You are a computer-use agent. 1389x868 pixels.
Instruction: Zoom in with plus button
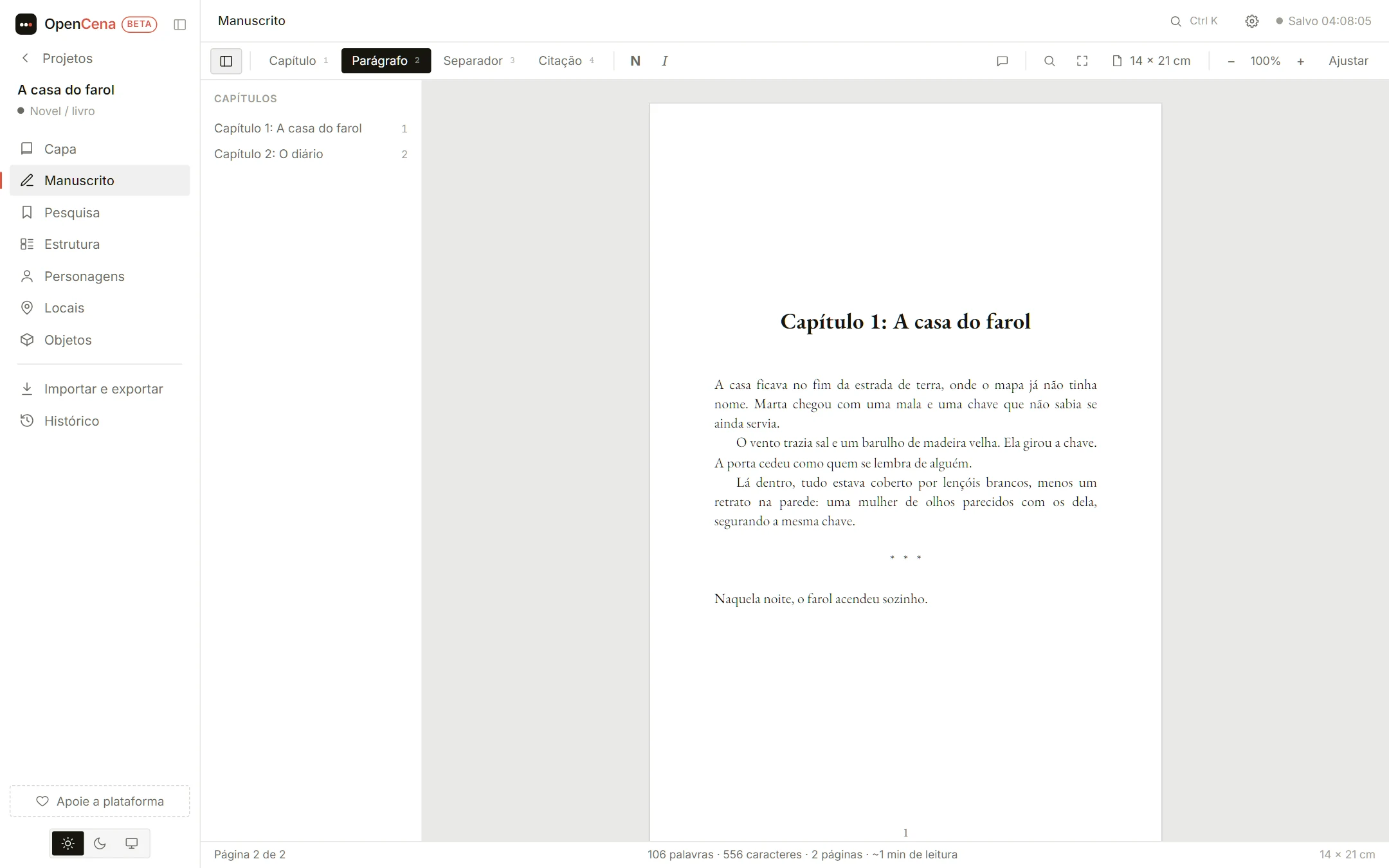[x=1300, y=61]
